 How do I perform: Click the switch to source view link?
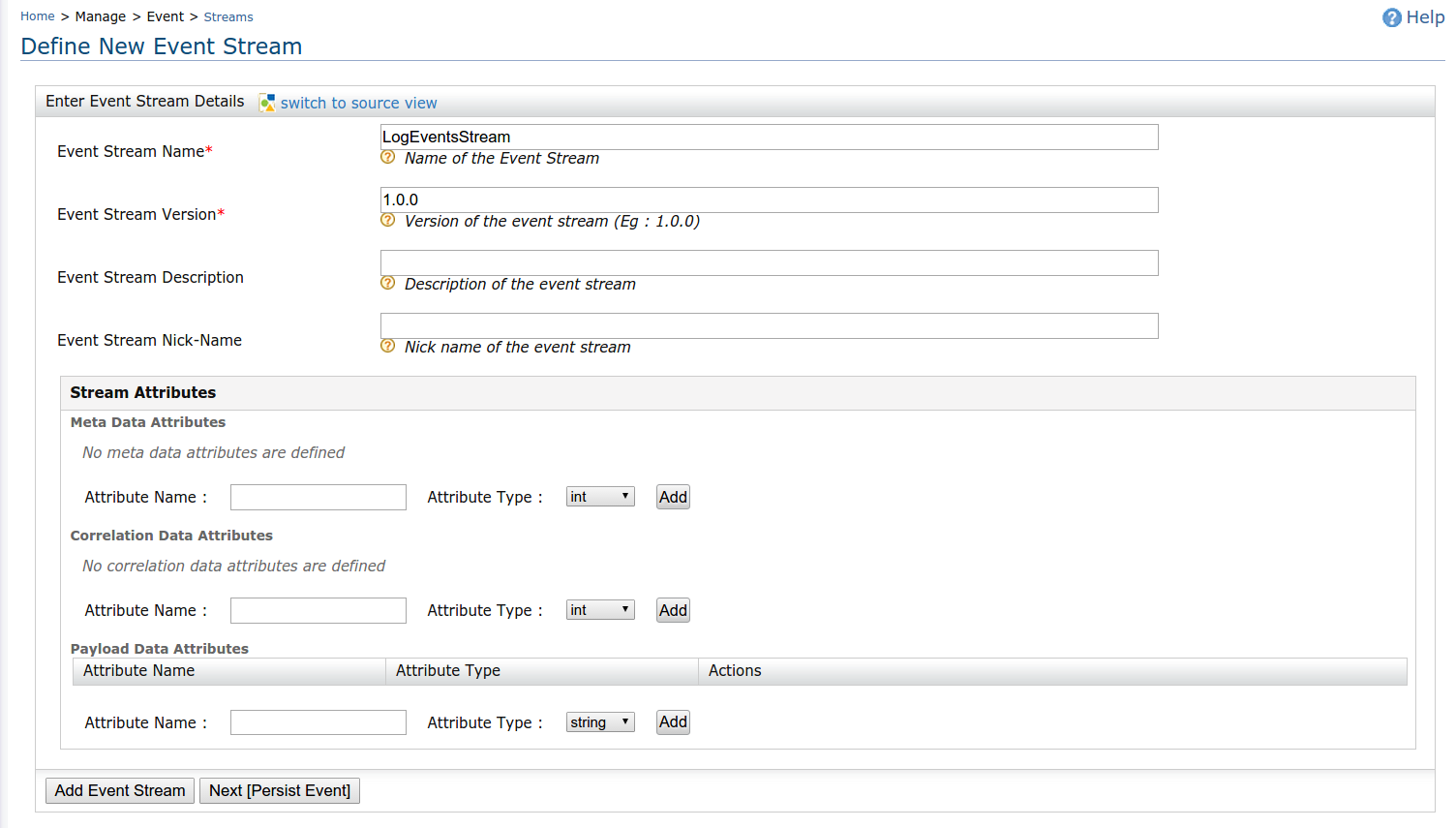pyautogui.click(x=359, y=103)
